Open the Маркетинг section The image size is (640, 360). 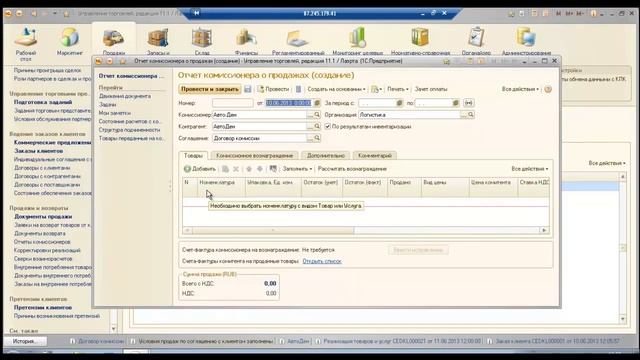pos(70,42)
